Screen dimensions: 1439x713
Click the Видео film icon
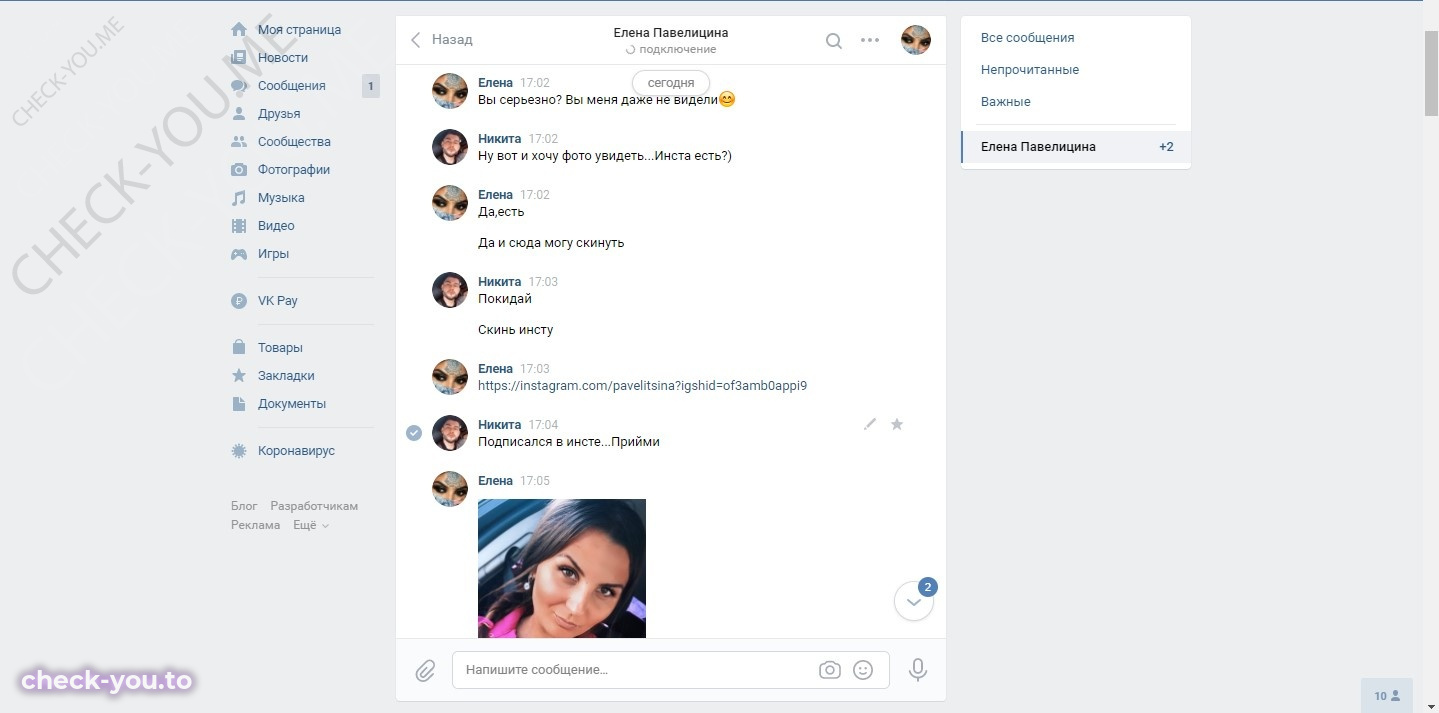239,226
